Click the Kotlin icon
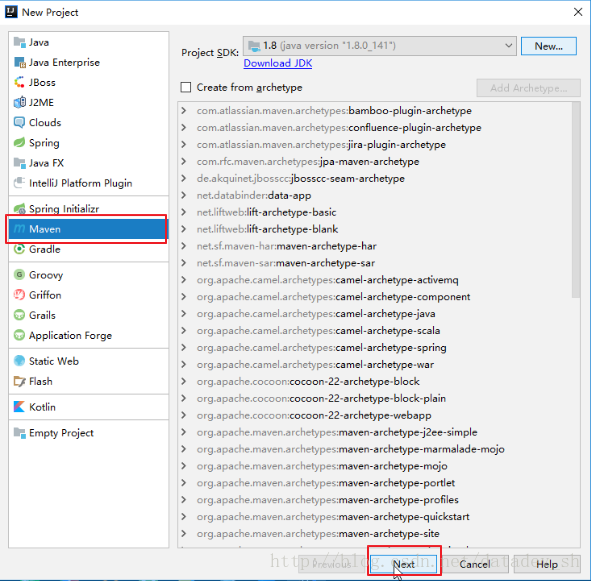Screen dimensions: 591x581 pos(19,406)
